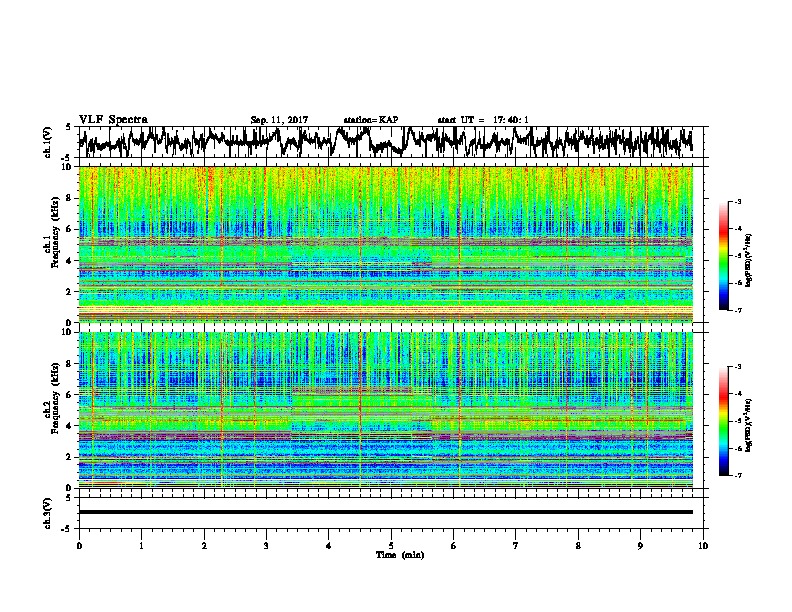Click the rotated log(PSD) label beside the ch.2 color bar
Screen dimensions: 792x612
pyautogui.click(x=748, y=425)
